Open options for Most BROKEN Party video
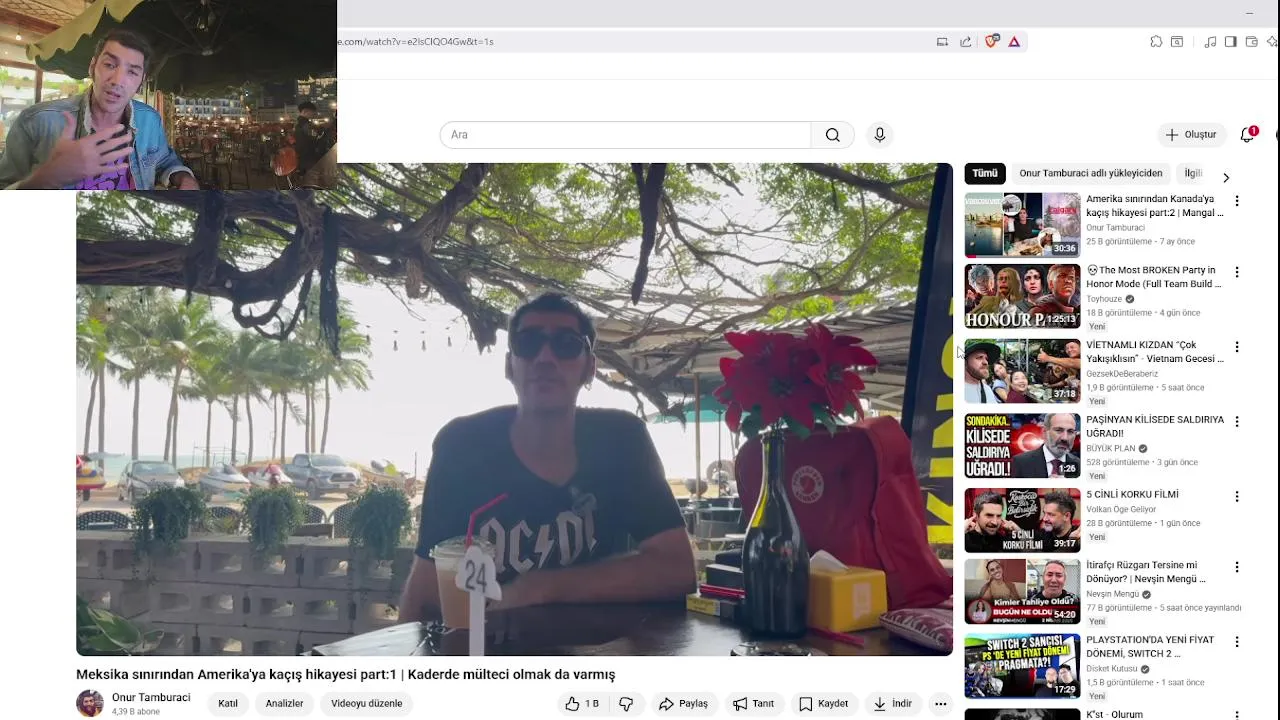 [x=1237, y=272]
